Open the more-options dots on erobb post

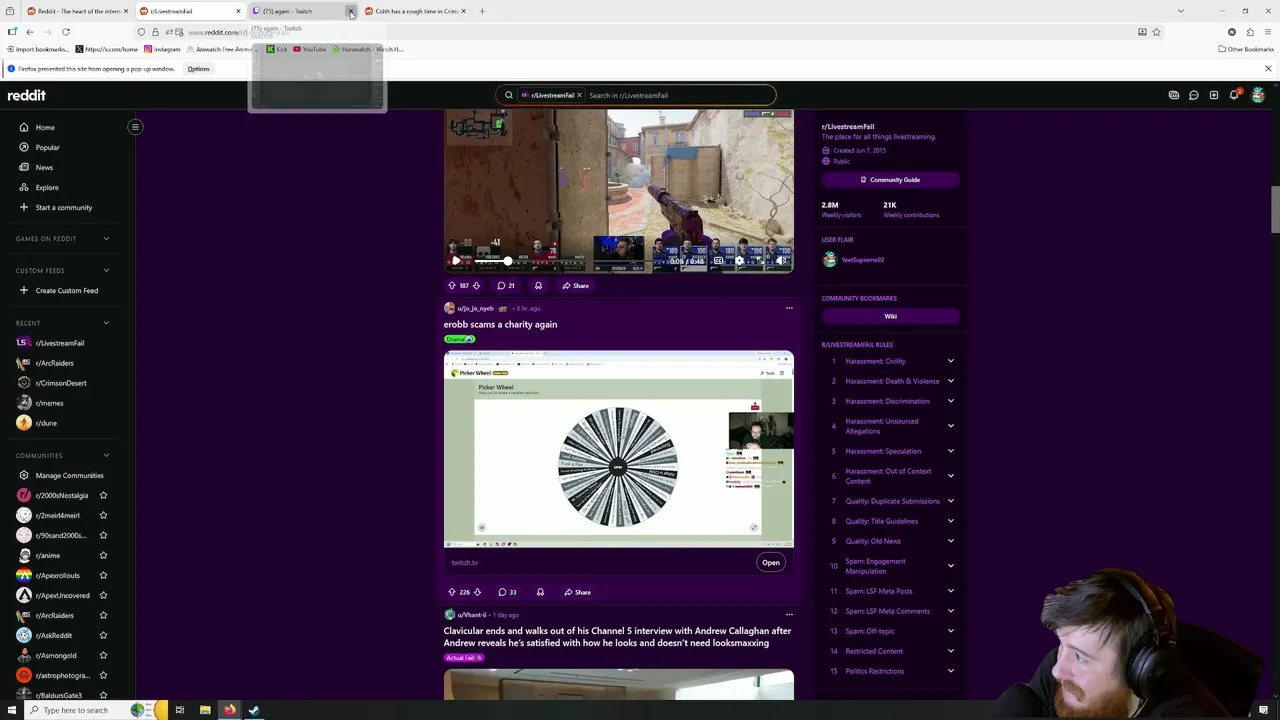[789, 308]
